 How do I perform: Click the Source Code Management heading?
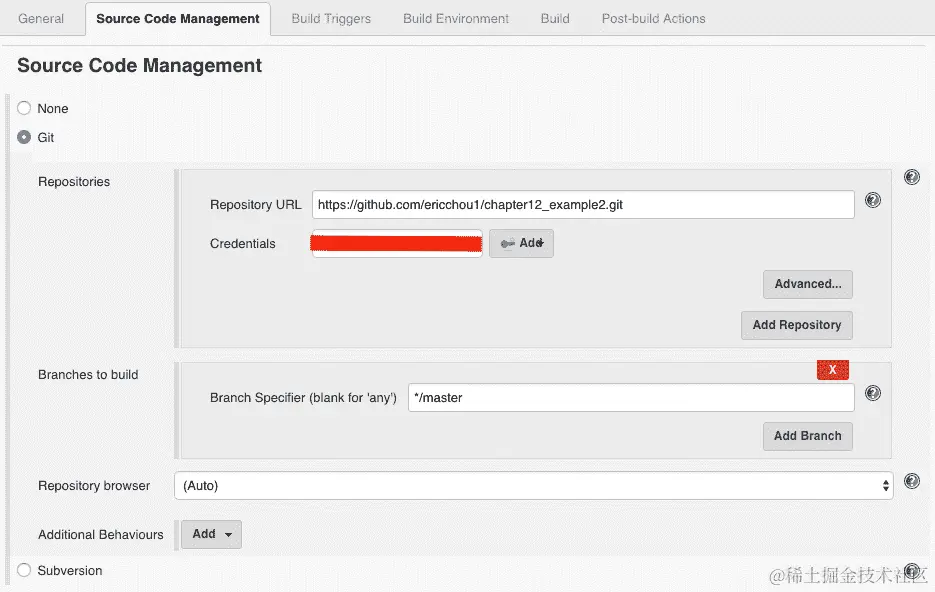click(140, 65)
